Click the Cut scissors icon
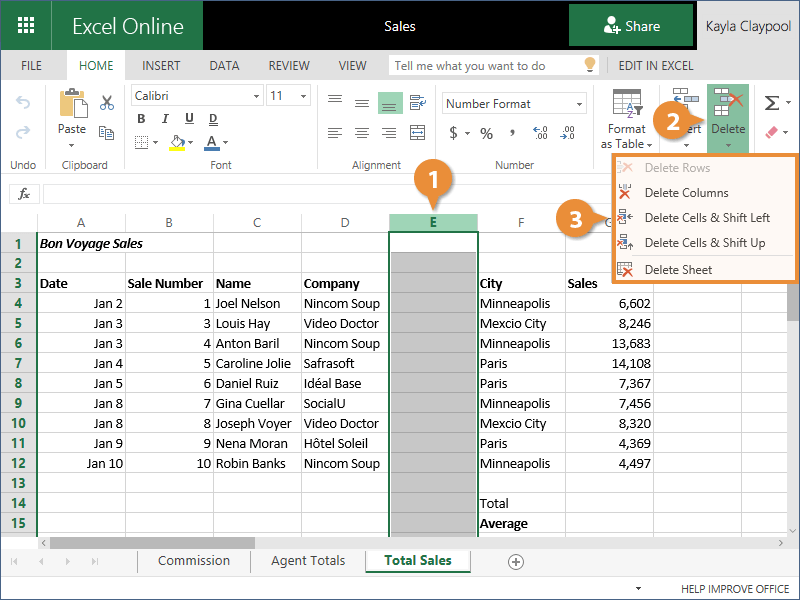The image size is (800, 600). 107,102
